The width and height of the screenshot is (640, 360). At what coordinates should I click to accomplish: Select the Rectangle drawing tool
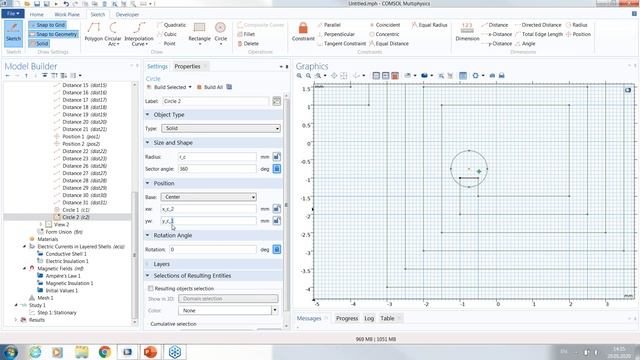tap(199, 33)
